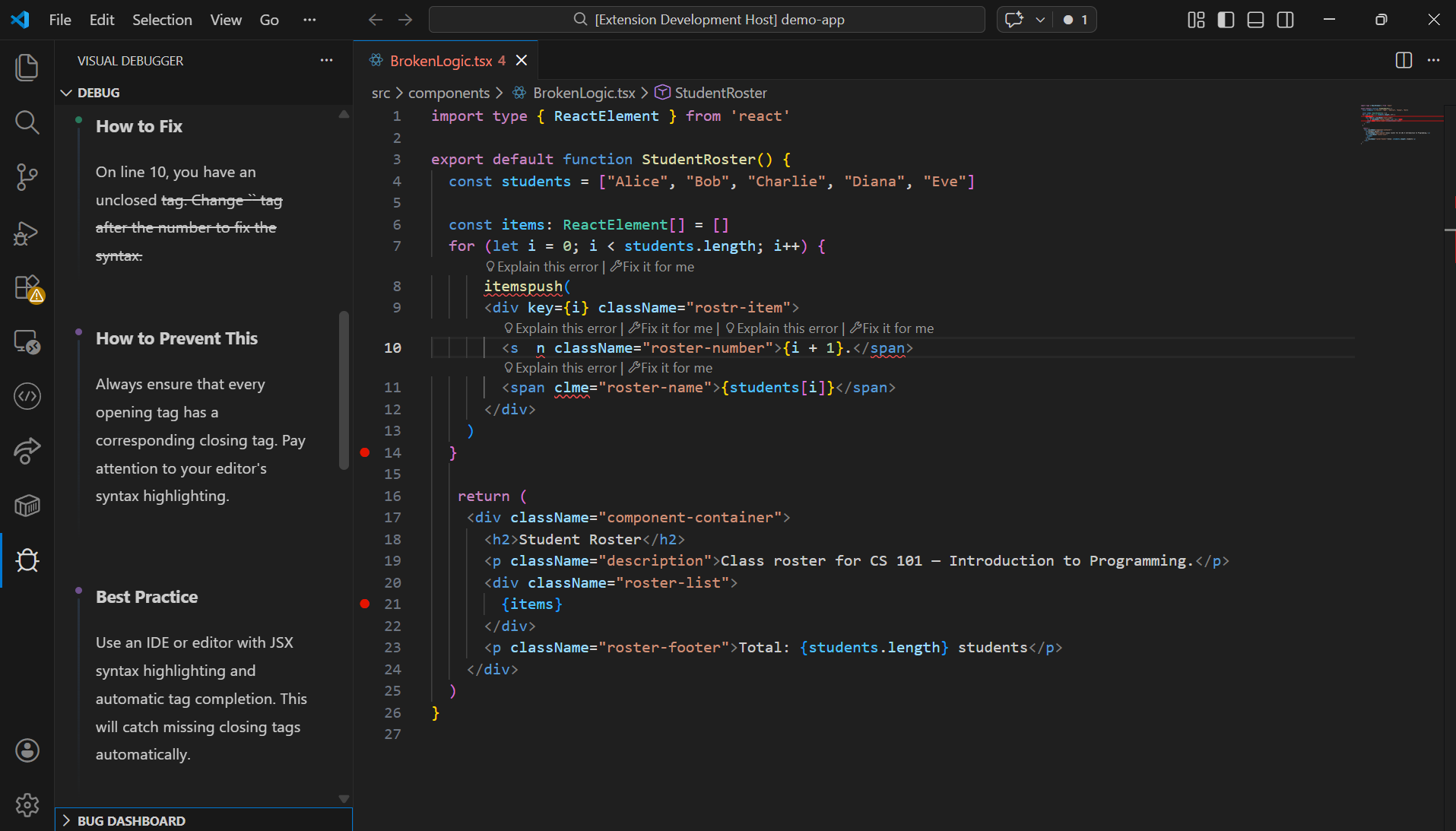Screen dimensions: 1456x831
Task: Toggle the bottom Panel layout button
Action: [1255, 20]
